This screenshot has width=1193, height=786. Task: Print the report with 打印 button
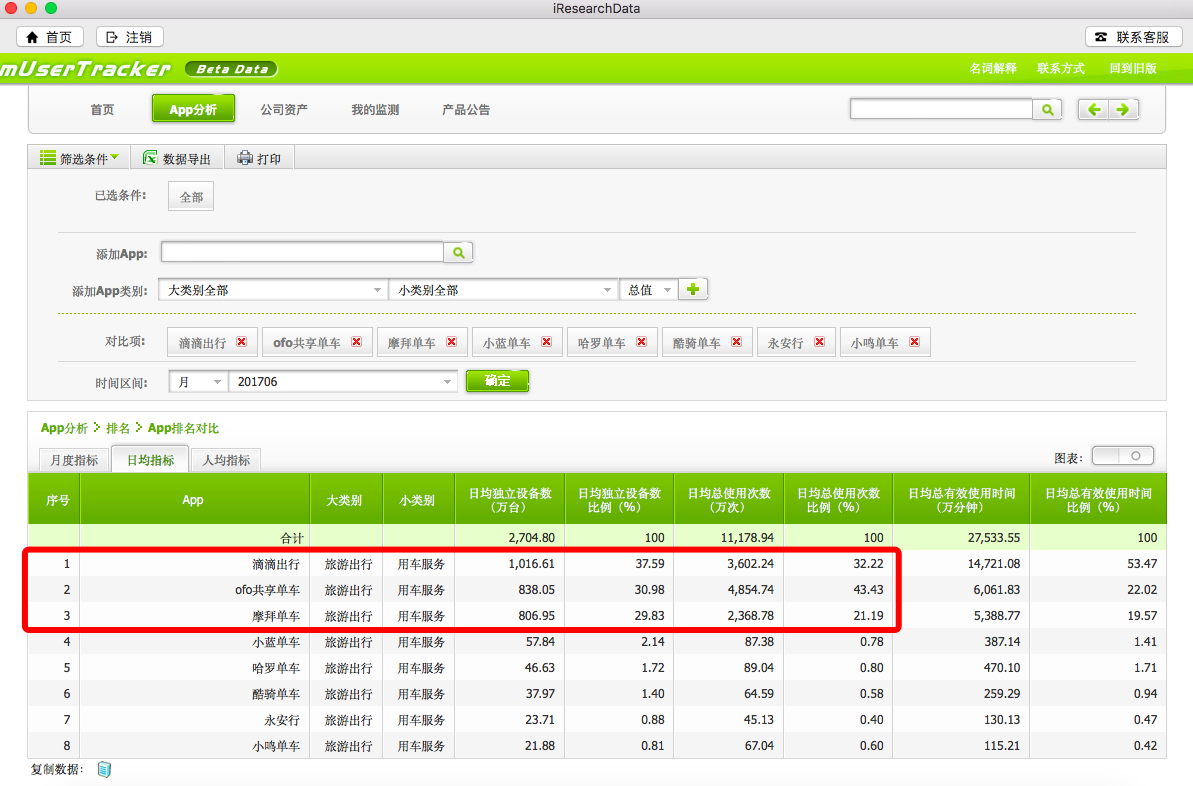coord(259,158)
